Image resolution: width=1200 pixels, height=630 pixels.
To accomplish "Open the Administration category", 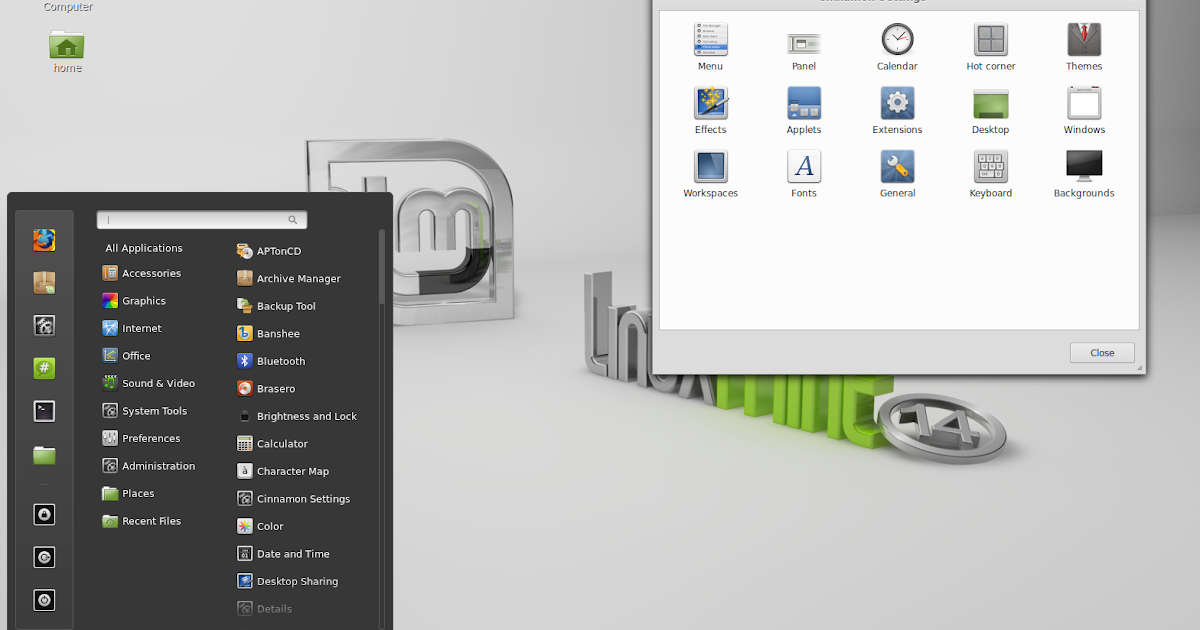I will [156, 465].
